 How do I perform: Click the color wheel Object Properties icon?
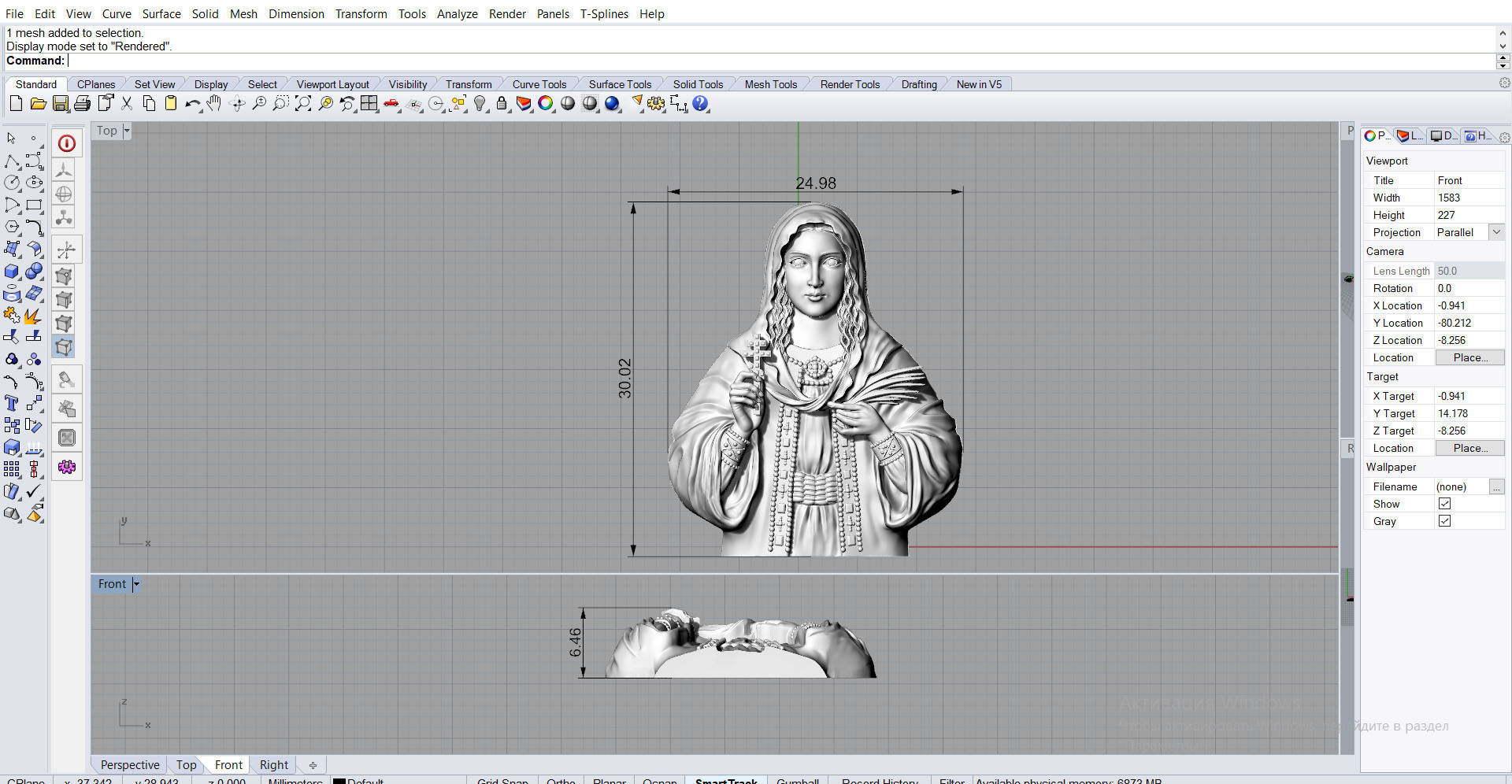pyautogui.click(x=545, y=103)
